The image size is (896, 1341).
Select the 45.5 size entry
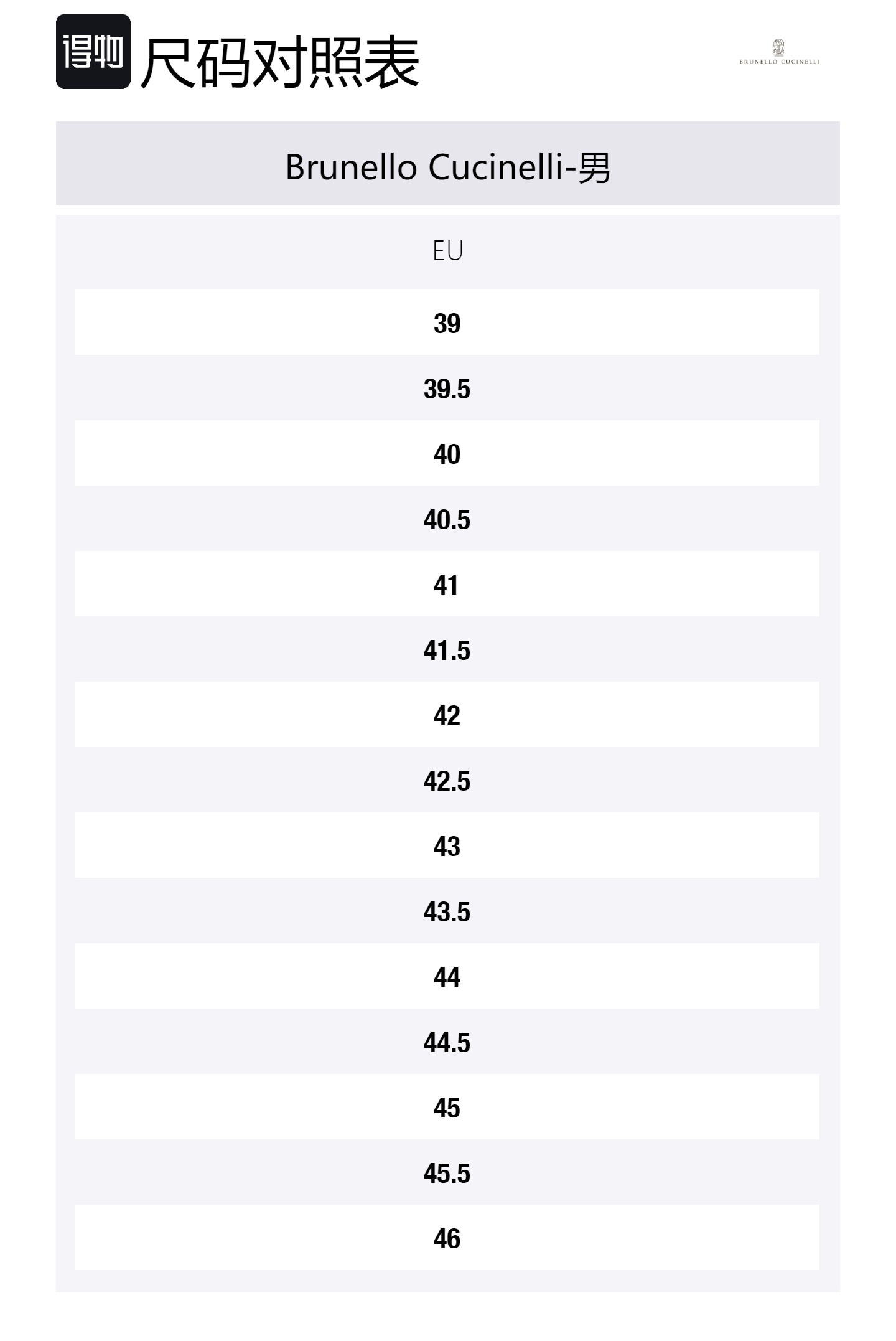(447, 1174)
